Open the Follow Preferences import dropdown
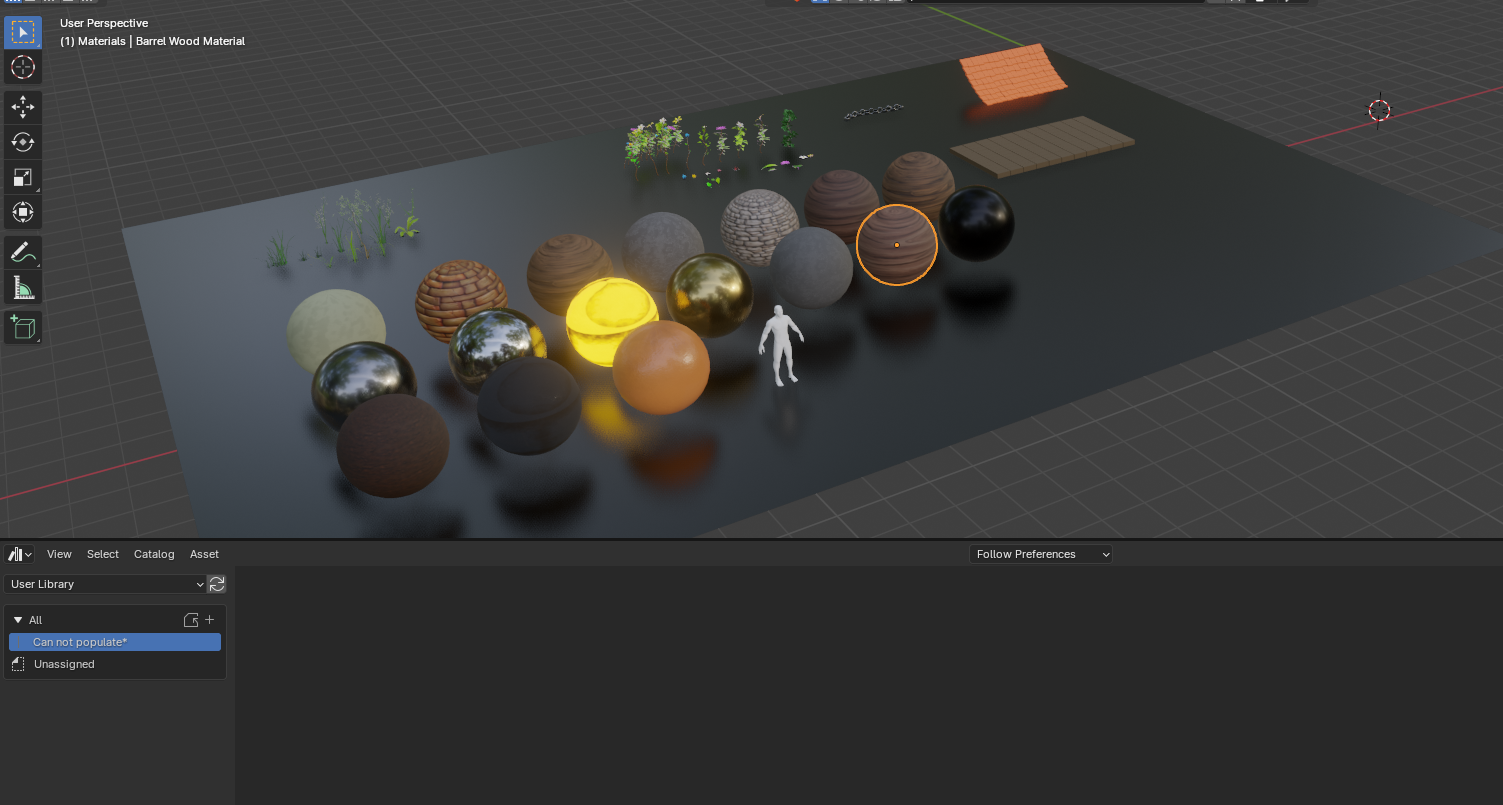1503x805 pixels. [1041, 554]
